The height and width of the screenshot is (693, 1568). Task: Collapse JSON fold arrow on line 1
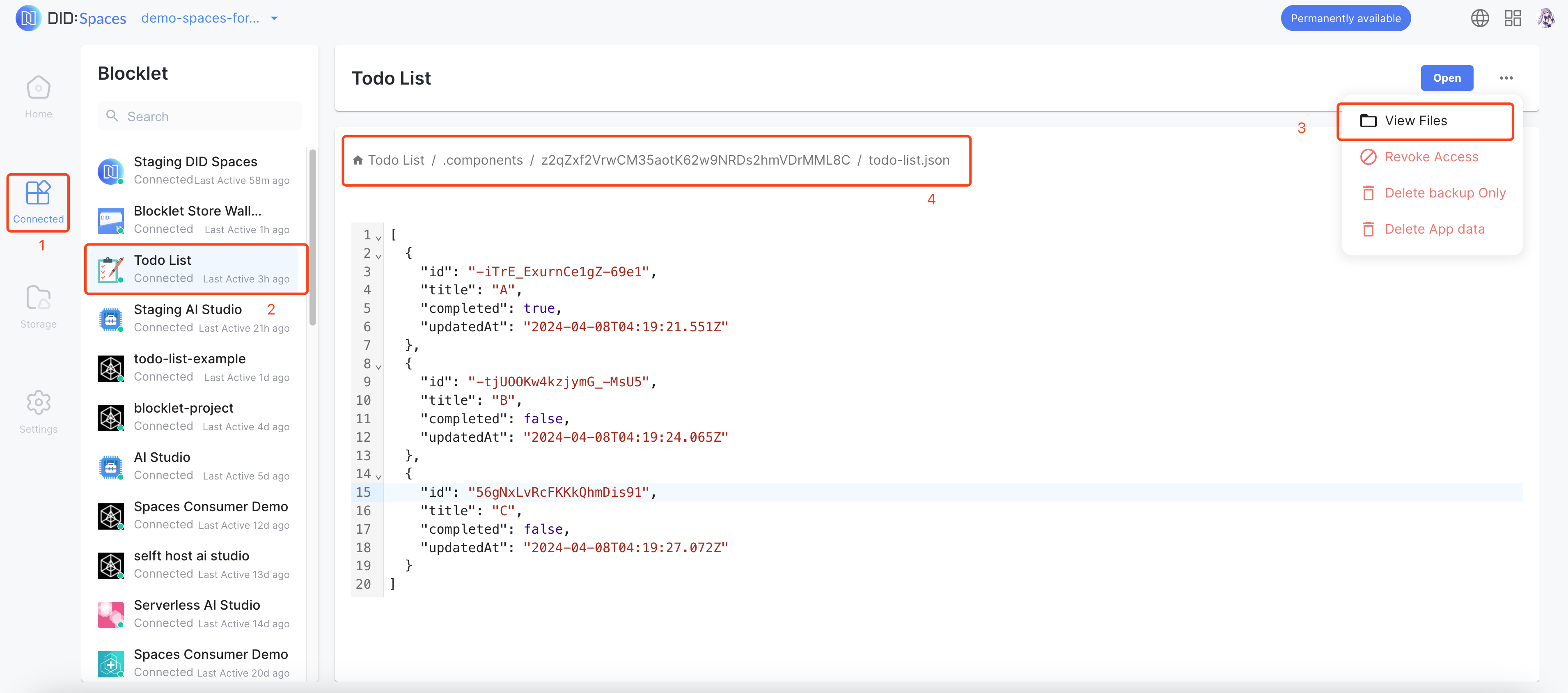(378, 237)
